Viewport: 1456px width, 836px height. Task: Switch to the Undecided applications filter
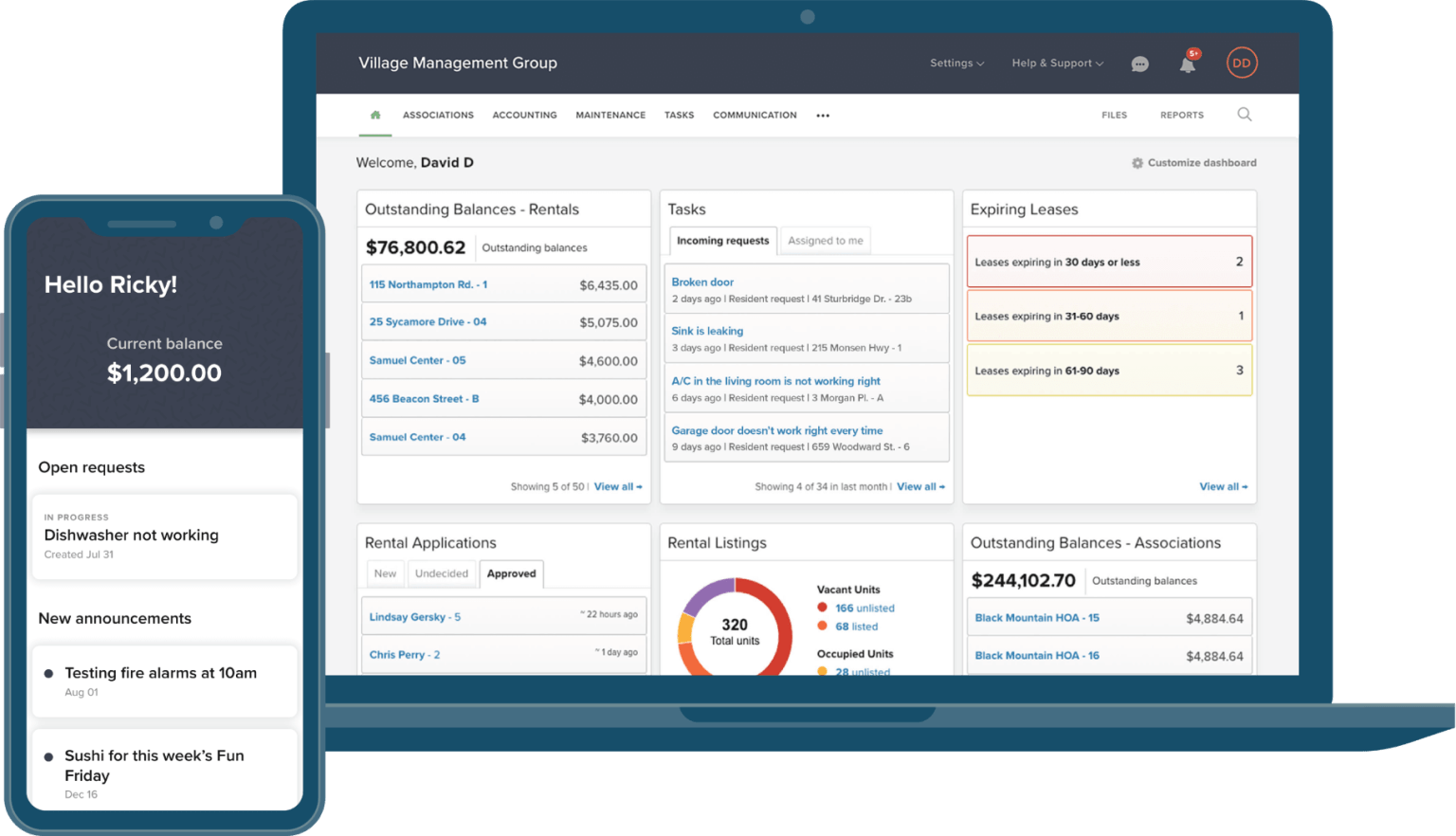(x=442, y=573)
